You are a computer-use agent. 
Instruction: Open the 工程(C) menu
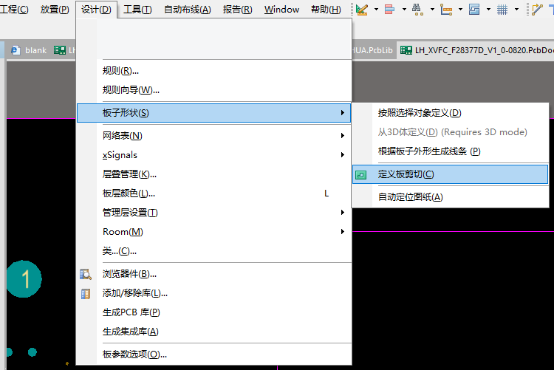pyautogui.click(x=14, y=10)
